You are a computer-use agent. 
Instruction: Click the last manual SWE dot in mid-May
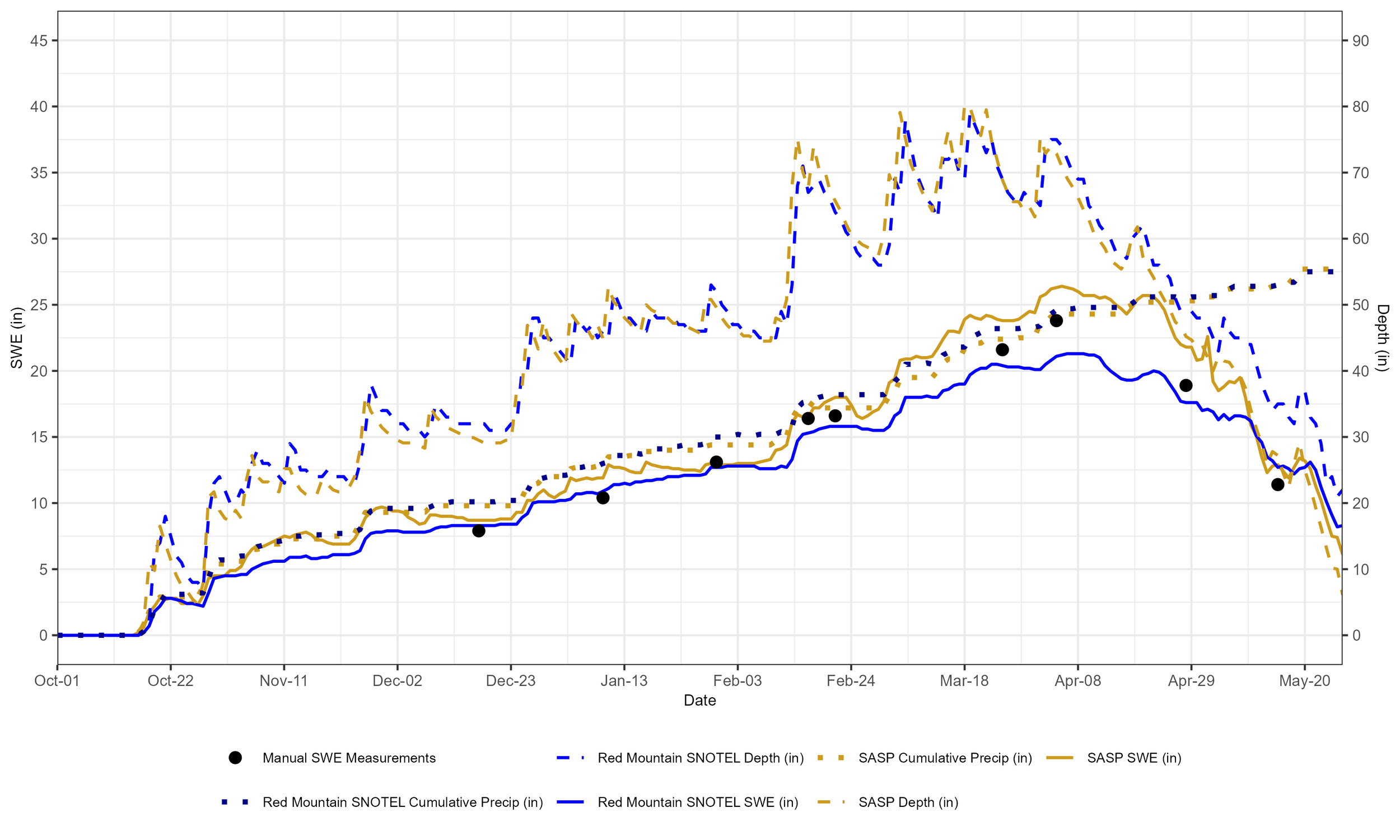(x=1277, y=484)
